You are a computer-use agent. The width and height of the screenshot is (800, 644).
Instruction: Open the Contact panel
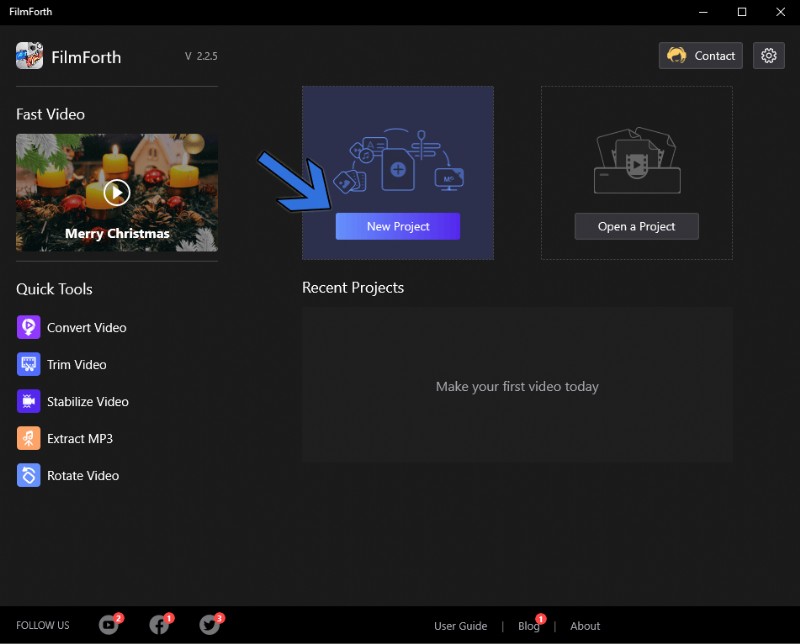700,55
